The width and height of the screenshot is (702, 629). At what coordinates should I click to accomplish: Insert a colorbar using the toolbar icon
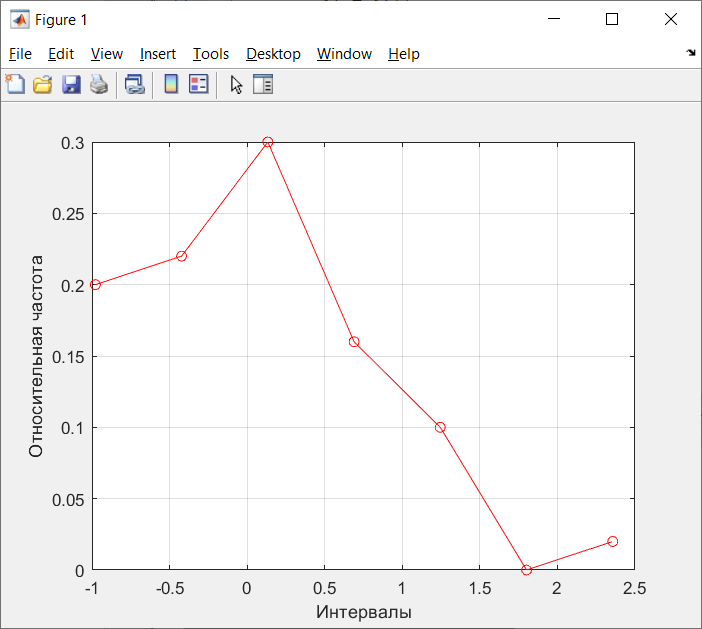pos(171,84)
